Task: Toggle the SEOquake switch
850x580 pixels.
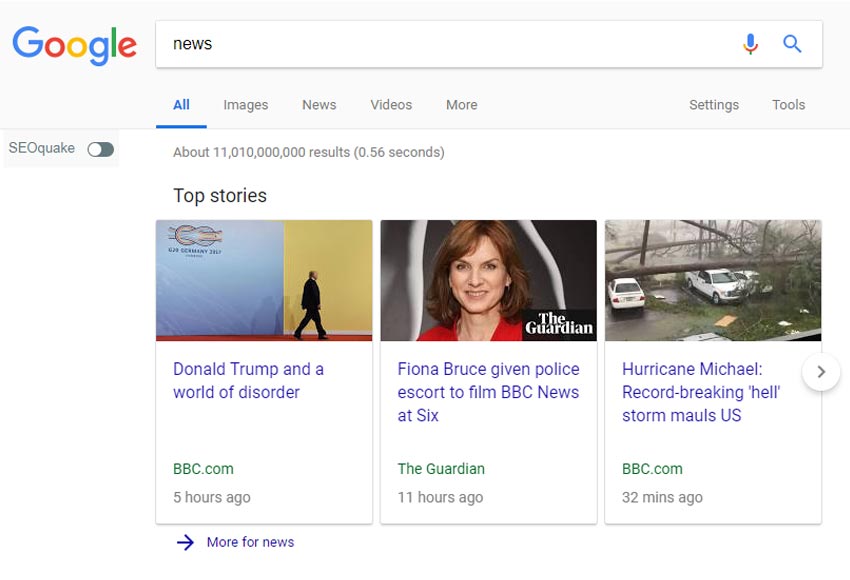Action: coord(101,149)
